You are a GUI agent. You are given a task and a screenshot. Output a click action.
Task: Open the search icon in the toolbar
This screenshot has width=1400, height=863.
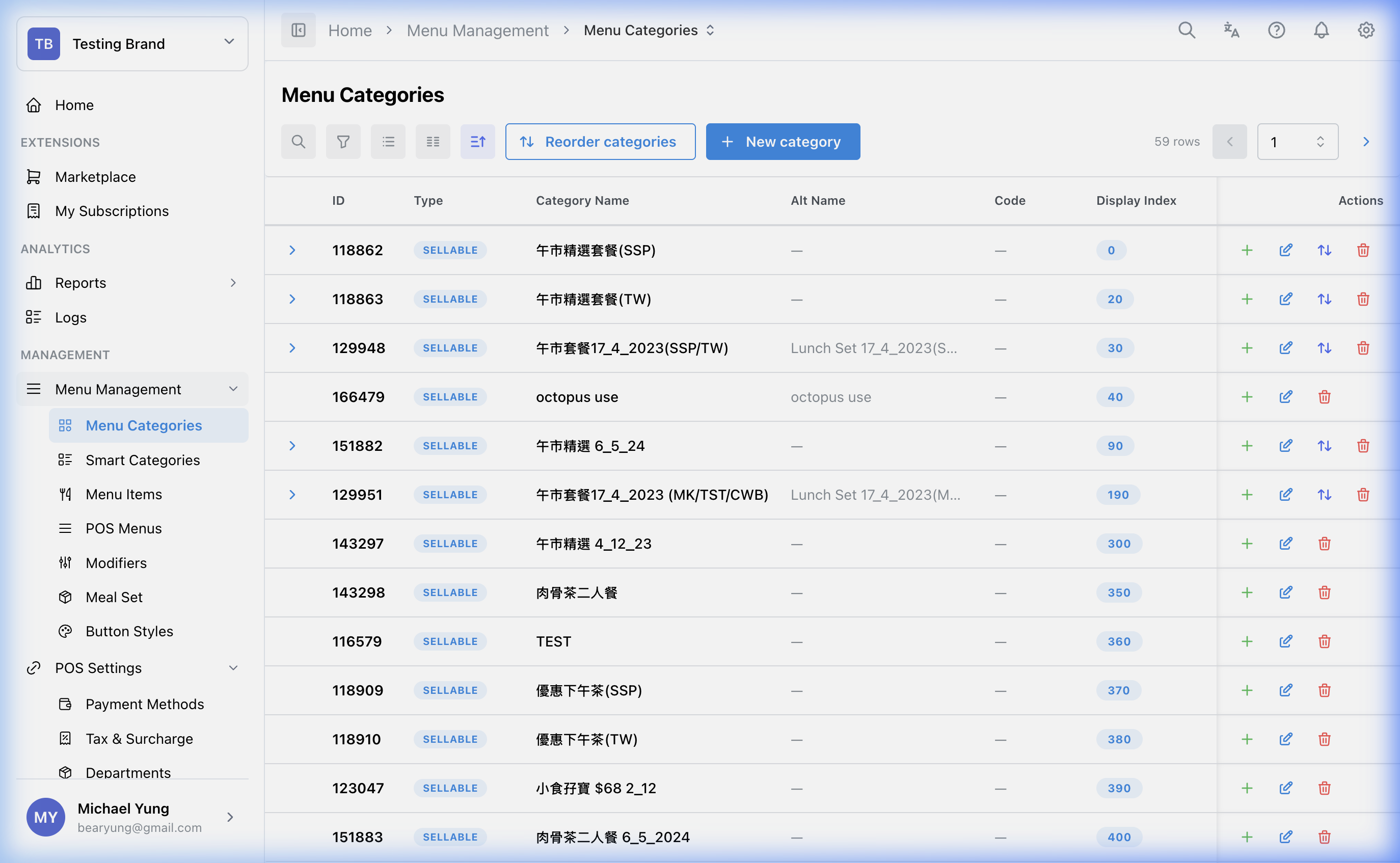pos(298,142)
